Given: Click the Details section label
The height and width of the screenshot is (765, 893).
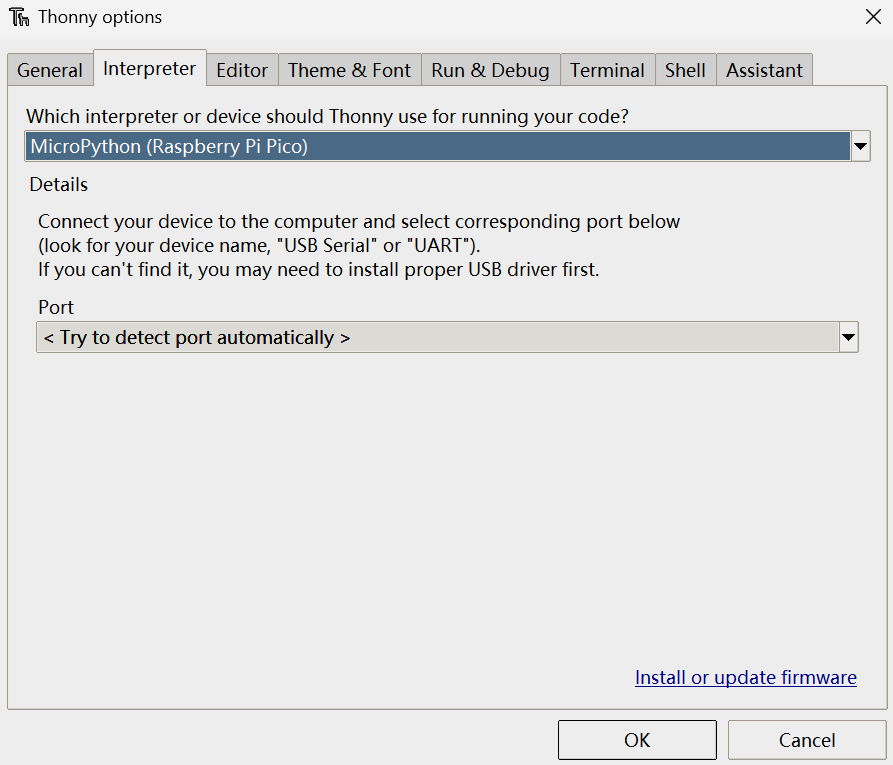Looking at the screenshot, I should (59, 185).
